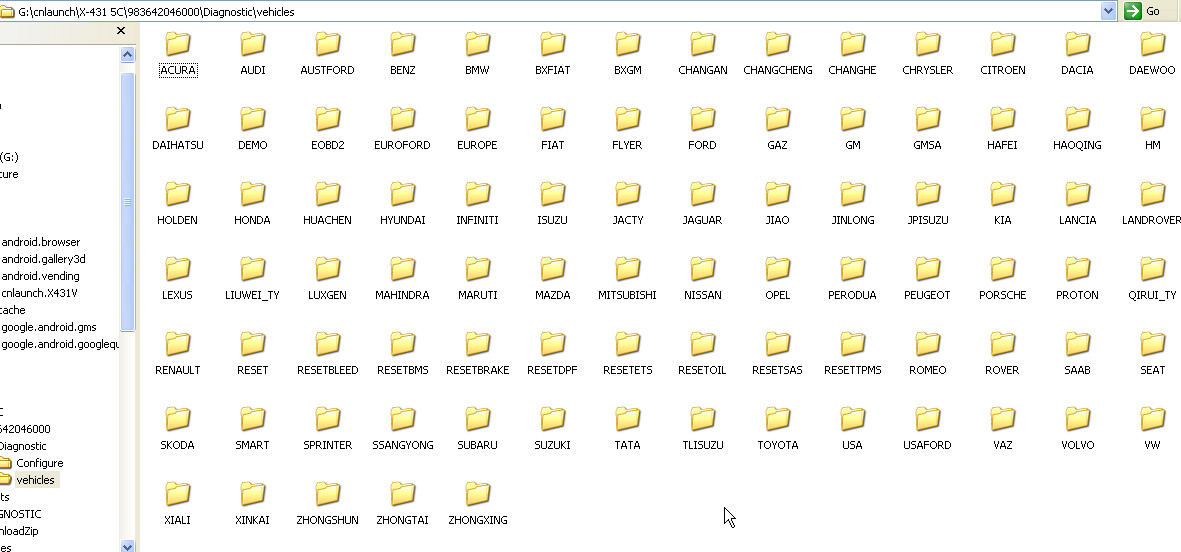Image resolution: width=1181 pixels, height=552 pixels.
Task: Click the RENAULT folder
Action: 178,354
